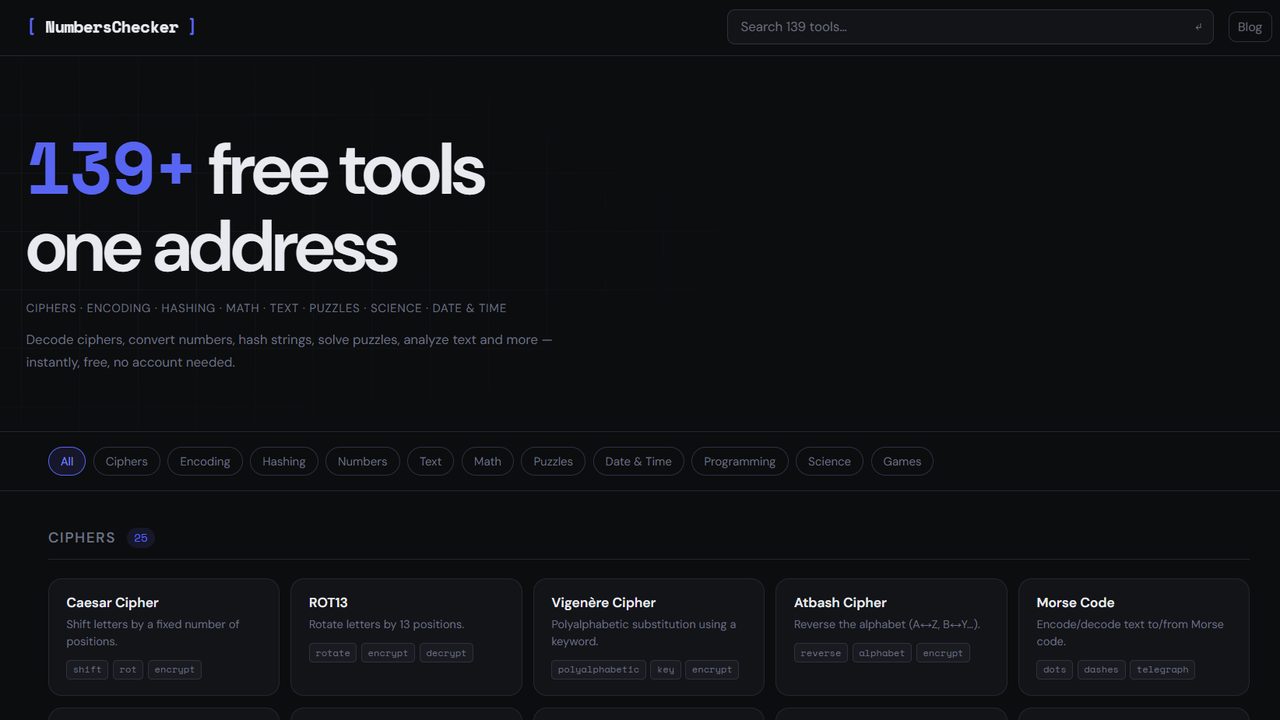Image resolution: width=1280 pixels, height=720 pixels.
Task: Focus the Search 139 tools field
Action: click(970, 27)
